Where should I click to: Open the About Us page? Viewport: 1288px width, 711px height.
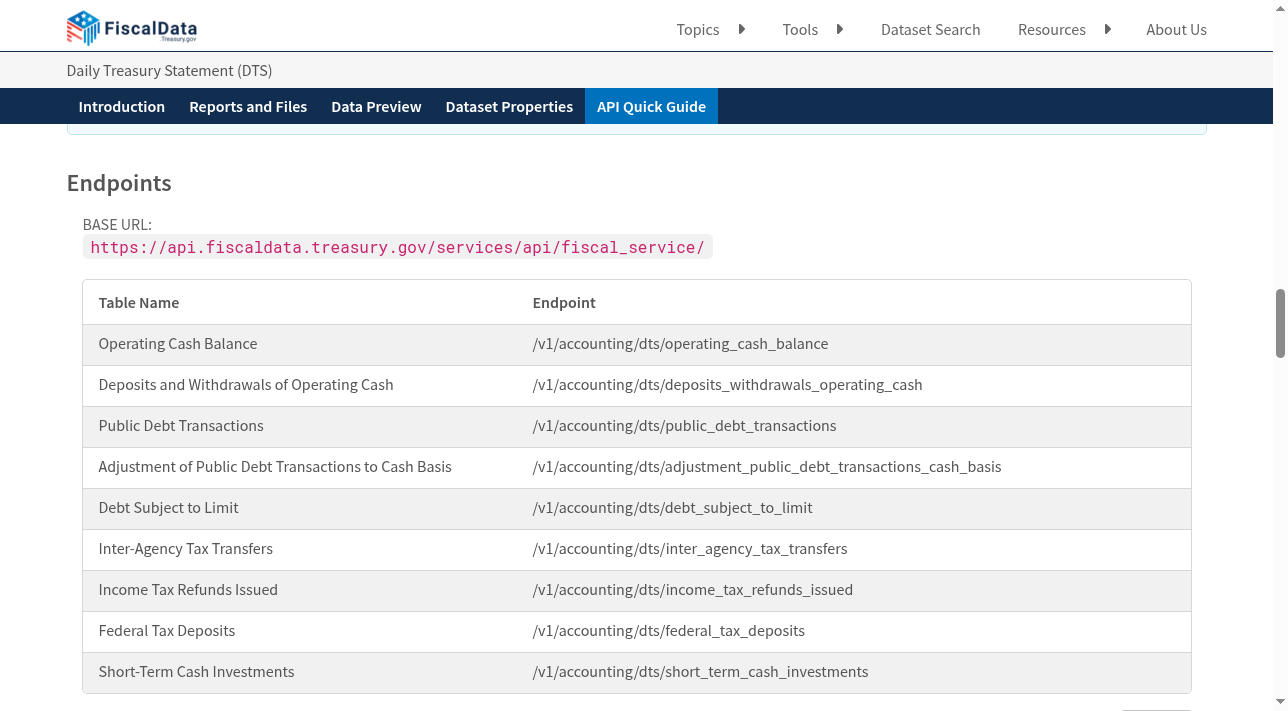[1176, 30]
